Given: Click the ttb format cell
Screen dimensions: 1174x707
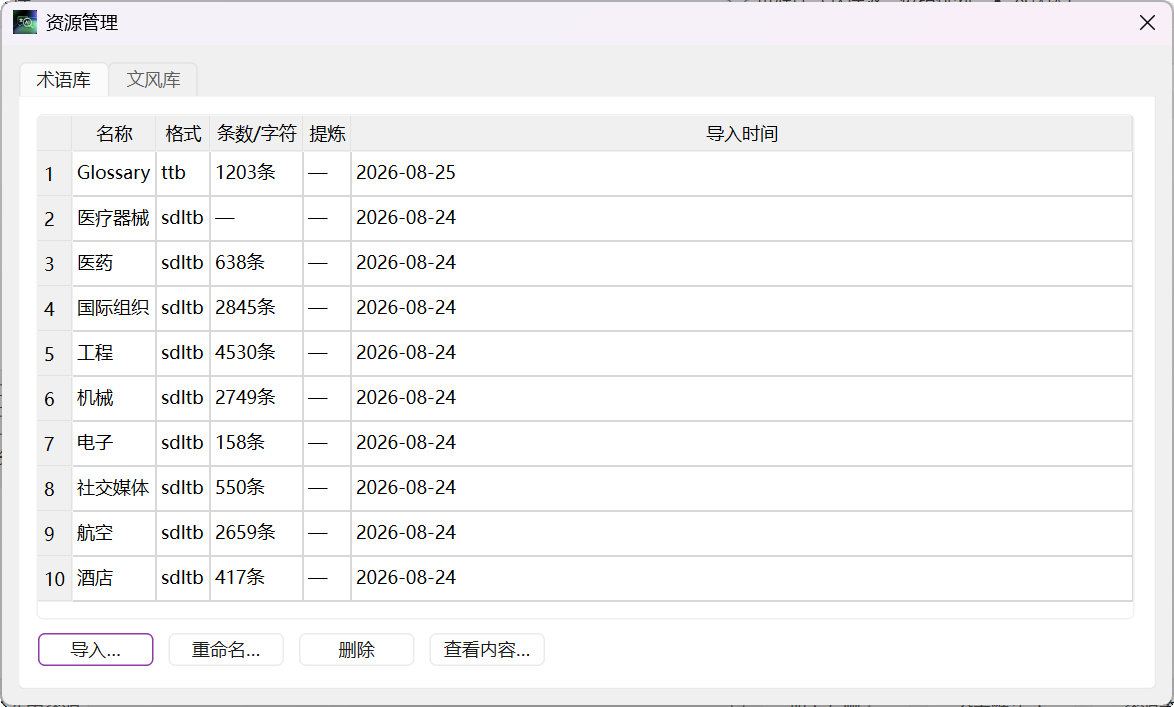Looking at the screenshot, I should click(x=183, y=173).
